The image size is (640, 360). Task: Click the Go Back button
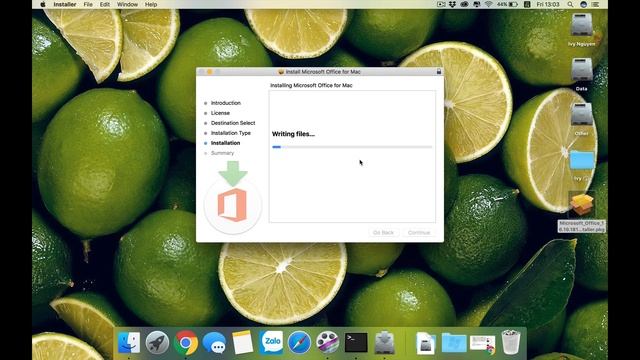tap(383, 233)
